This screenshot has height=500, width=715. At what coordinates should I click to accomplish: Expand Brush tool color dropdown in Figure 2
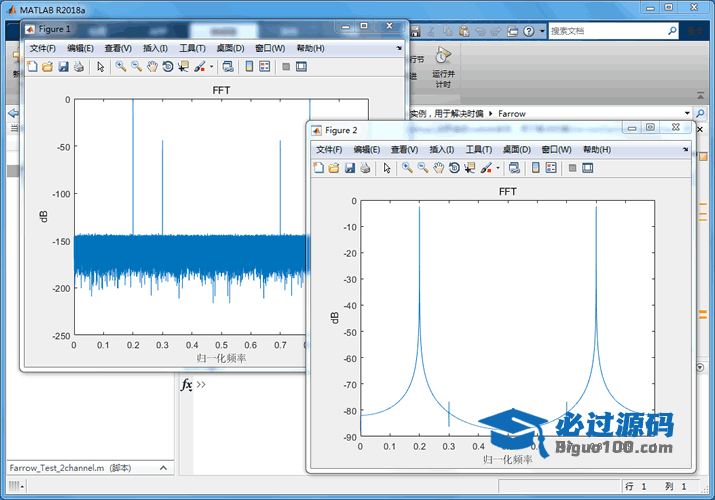(496, 168)
